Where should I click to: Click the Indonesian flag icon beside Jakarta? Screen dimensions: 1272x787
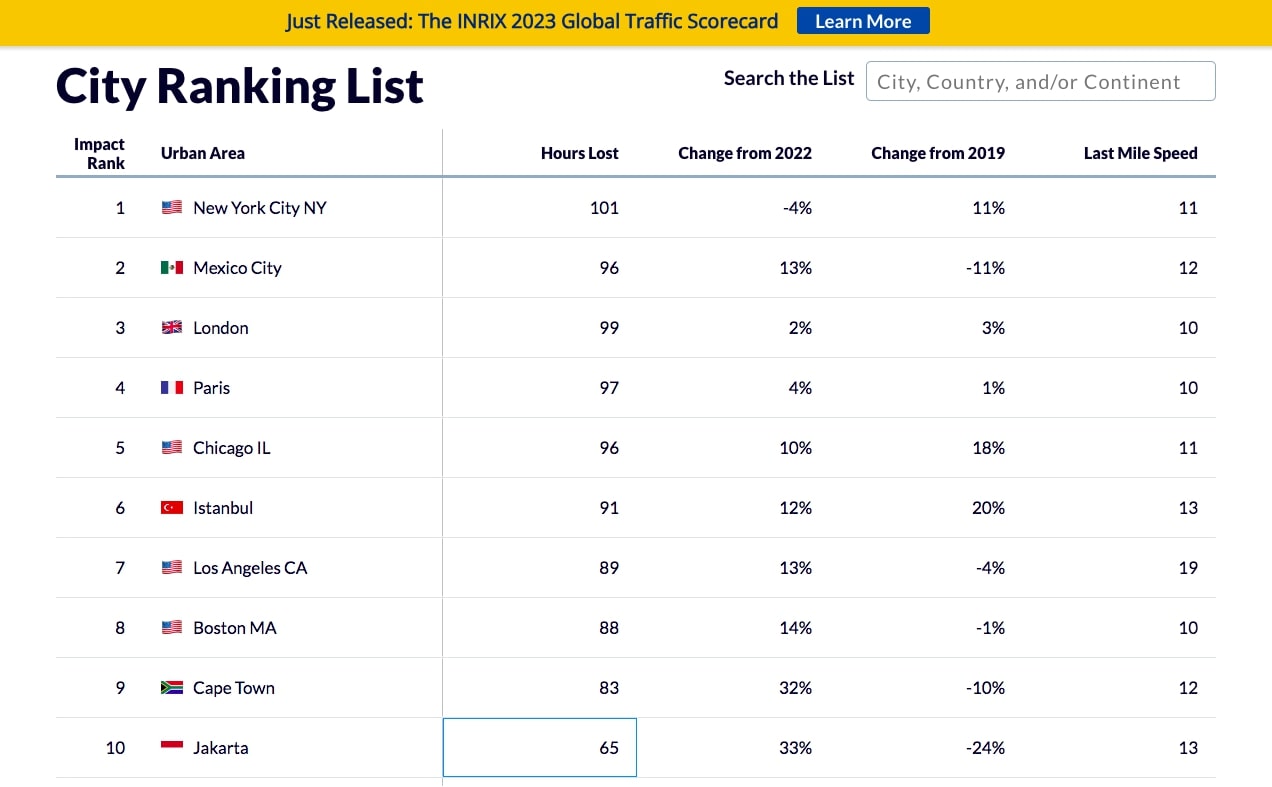172,748
